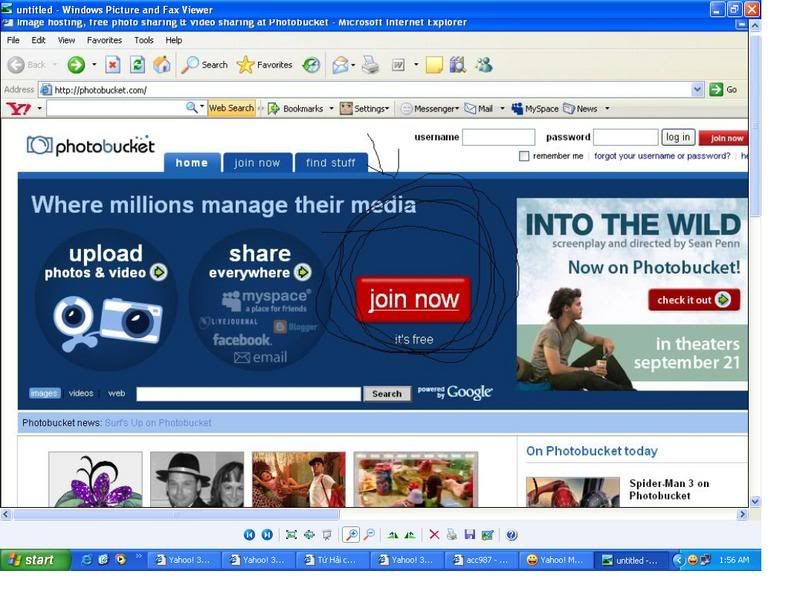This screenshot has height=600, width=800.
Task: Select the Zoom In magnifier tool
Action: coord(351,534)
